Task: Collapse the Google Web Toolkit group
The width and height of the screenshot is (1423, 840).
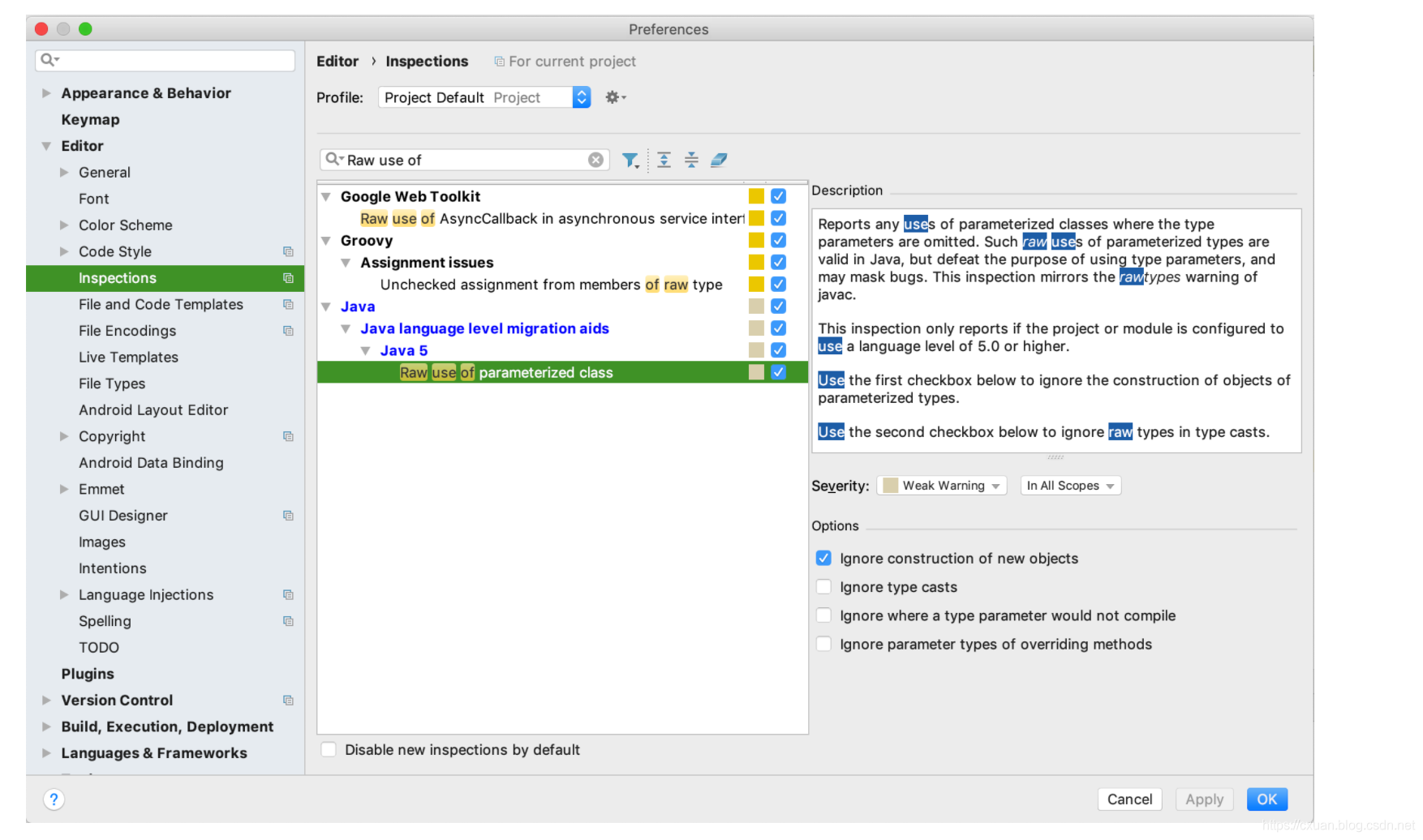Action: pos(326,197)
